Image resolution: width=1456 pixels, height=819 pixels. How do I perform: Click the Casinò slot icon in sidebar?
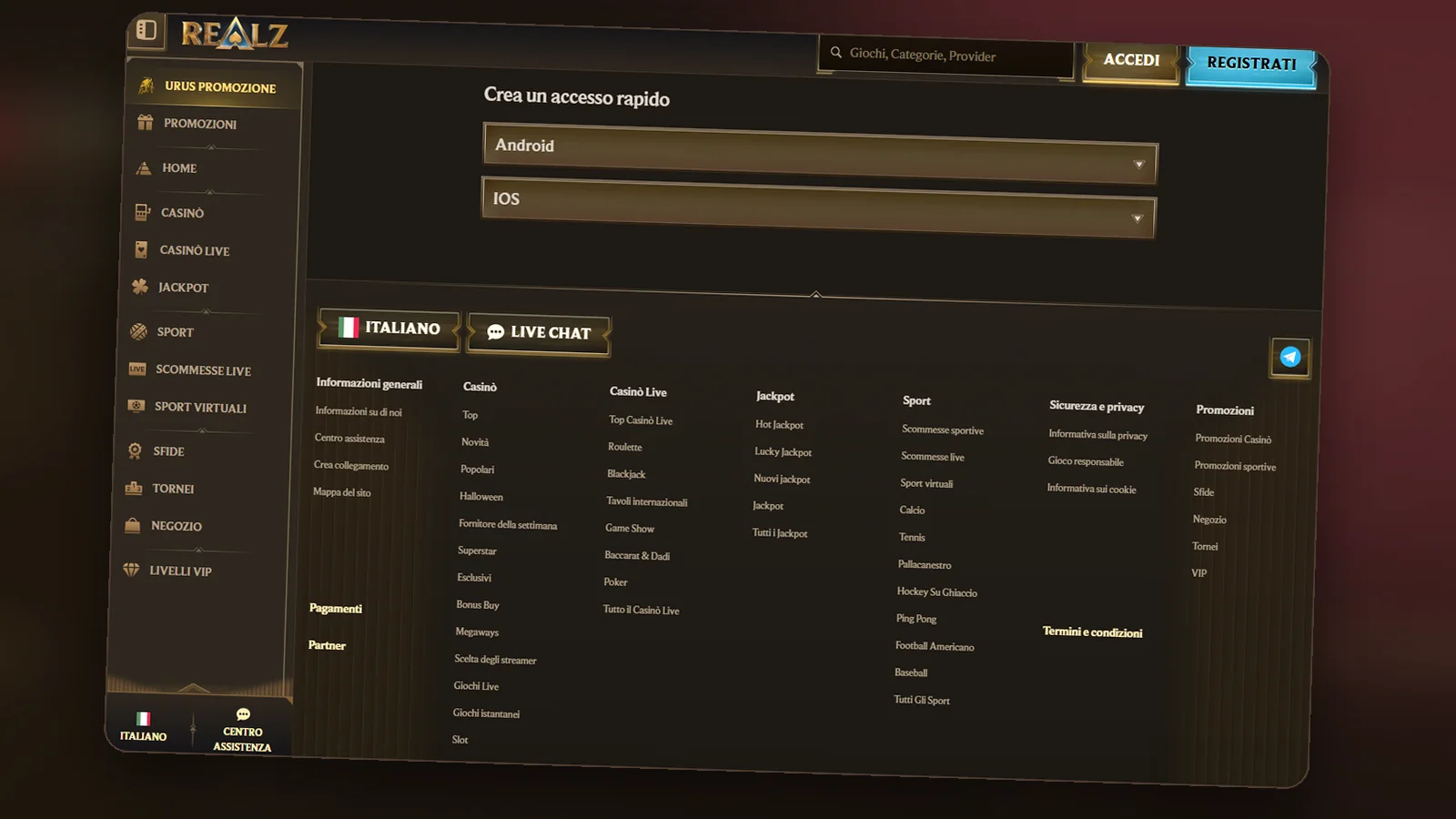[142, 212]
